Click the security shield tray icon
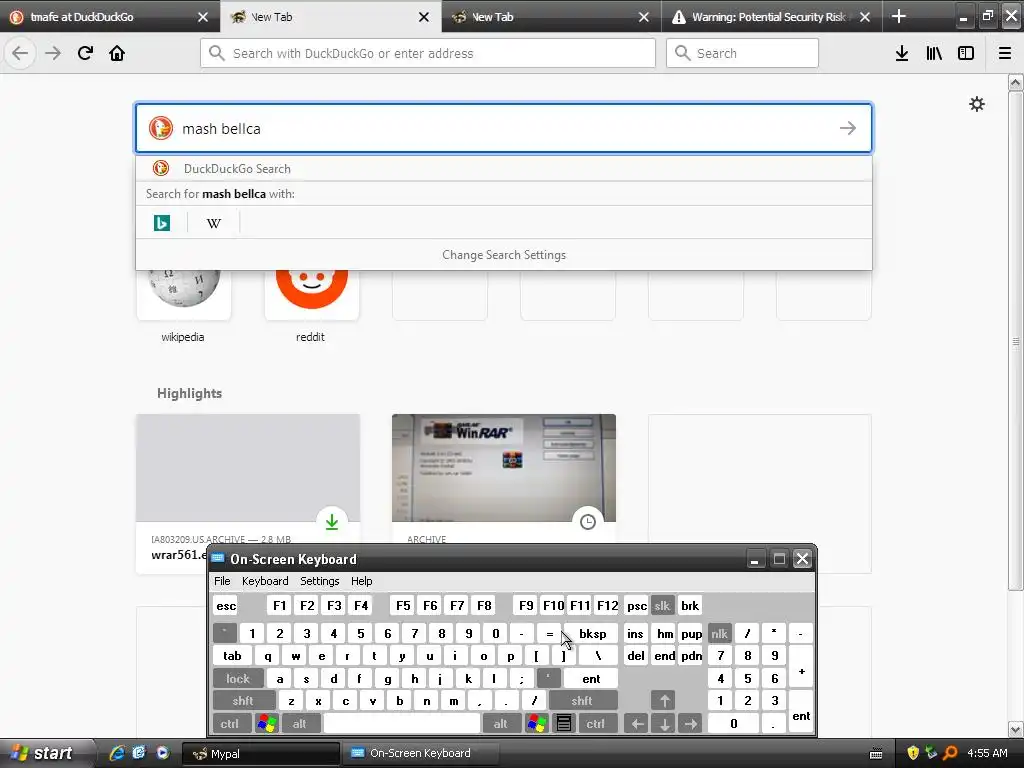 pos(913,753)
